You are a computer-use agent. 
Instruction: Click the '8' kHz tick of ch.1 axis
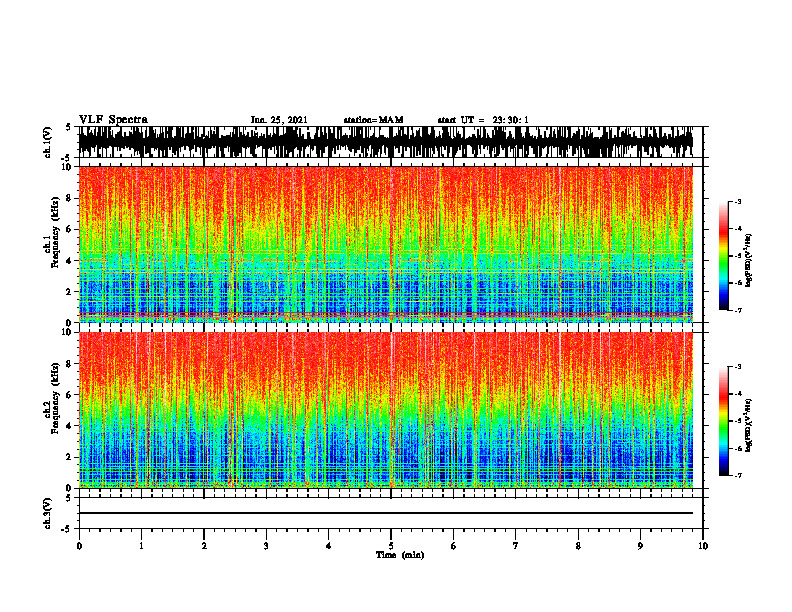point(69,198)
